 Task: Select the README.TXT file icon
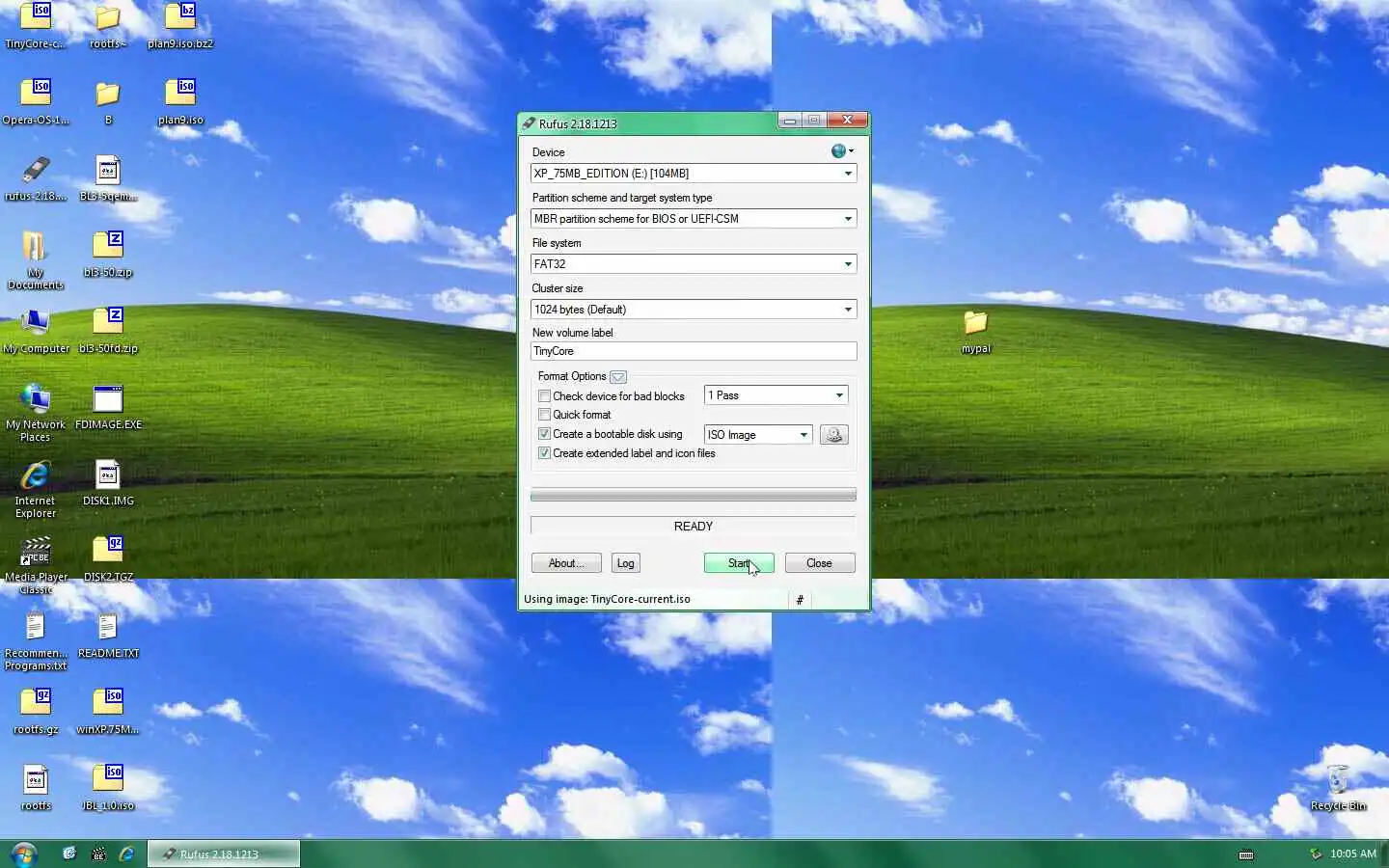(108, 636)
